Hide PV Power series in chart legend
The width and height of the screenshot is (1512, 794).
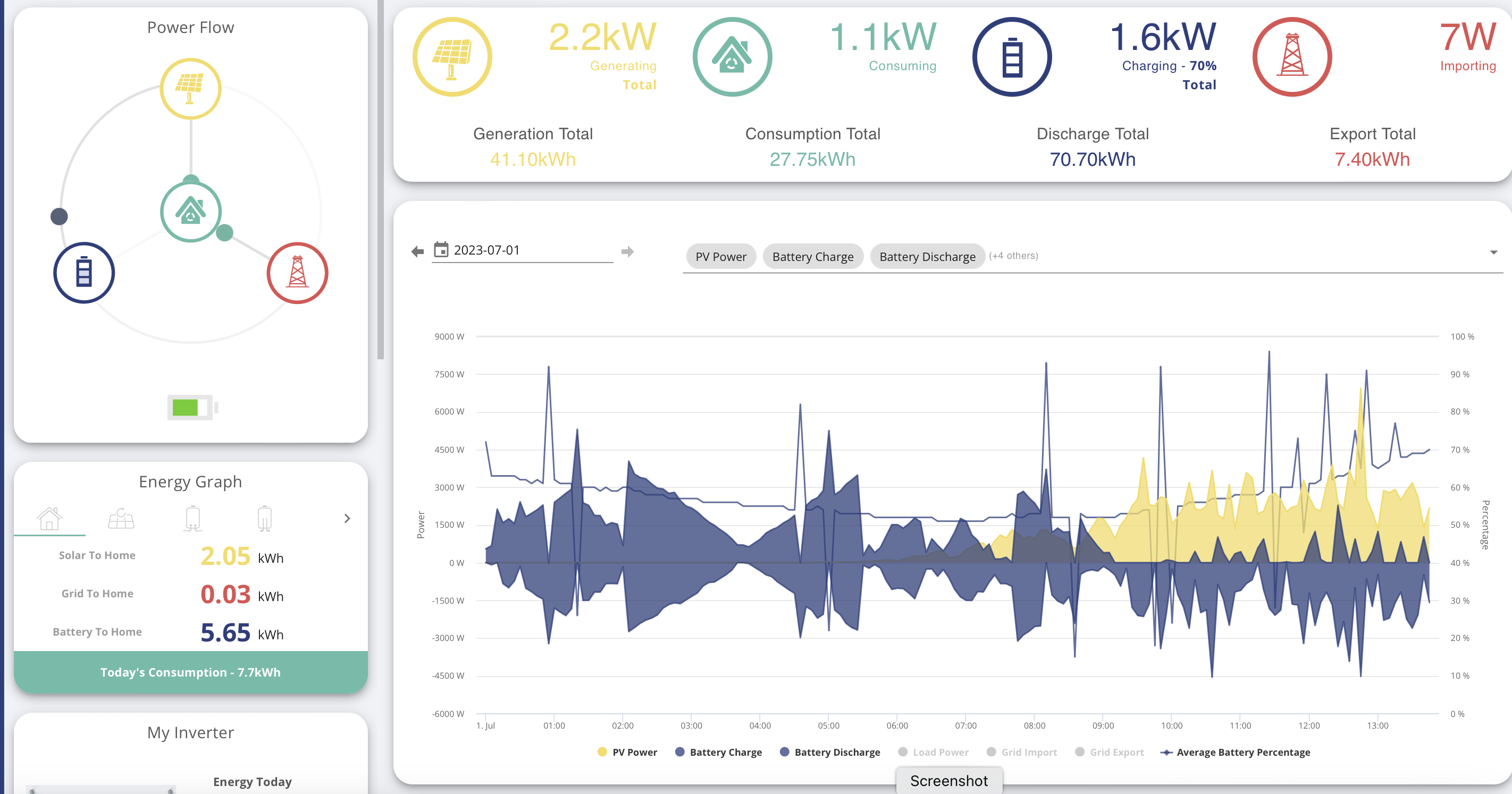click(627, 753)
